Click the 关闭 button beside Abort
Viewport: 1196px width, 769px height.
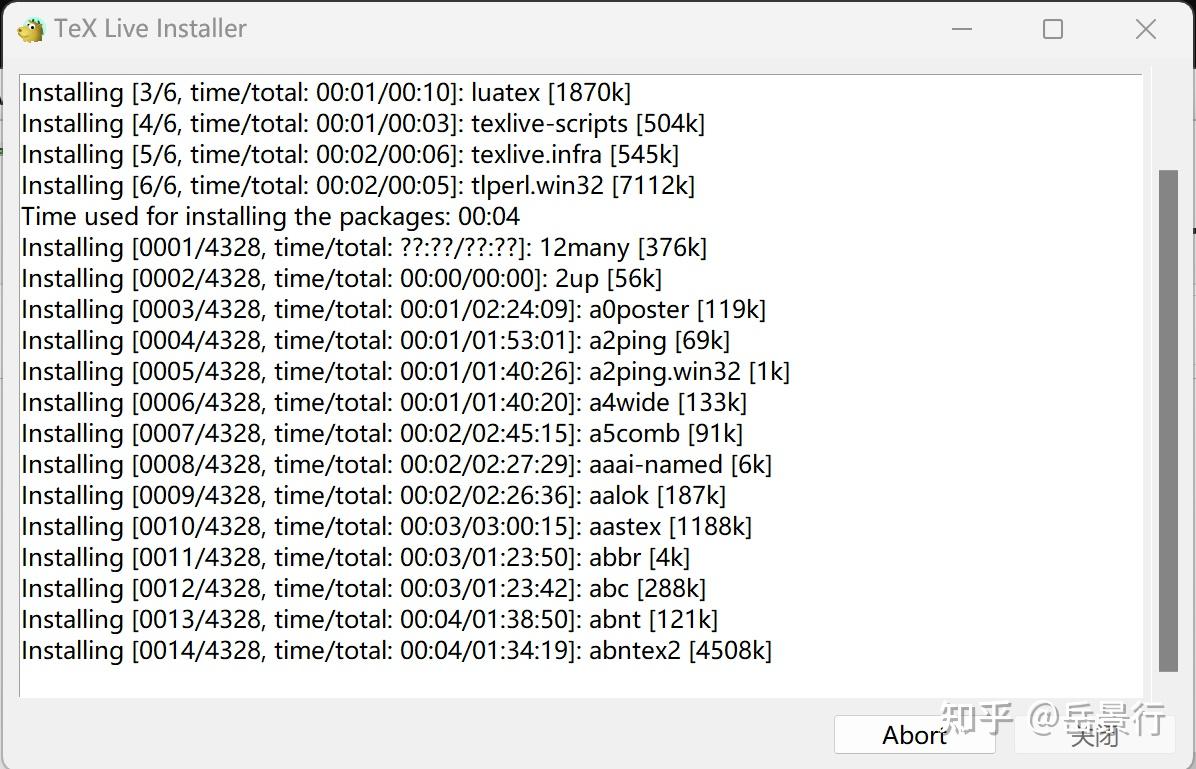[x=1094, y=735]
